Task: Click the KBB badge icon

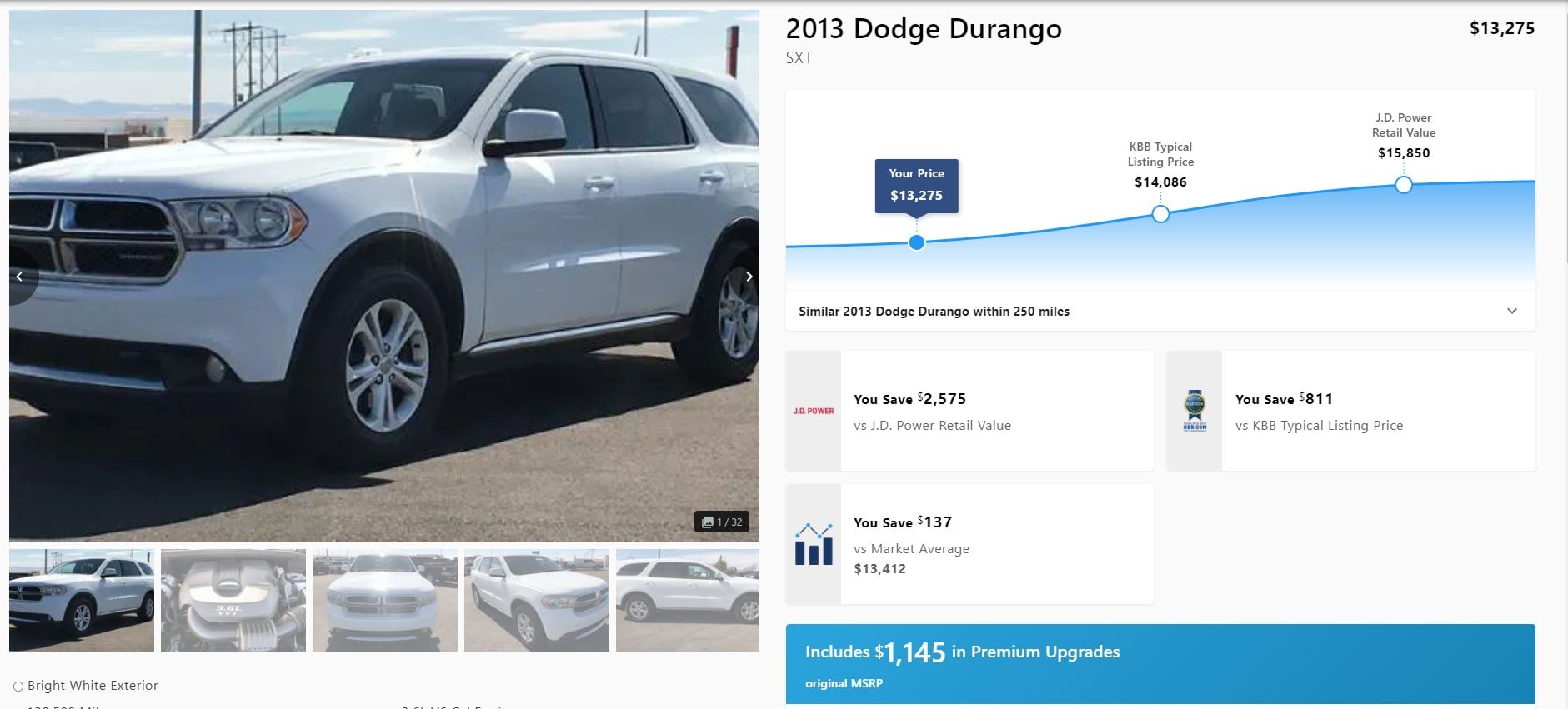Action: [1195, 410]
